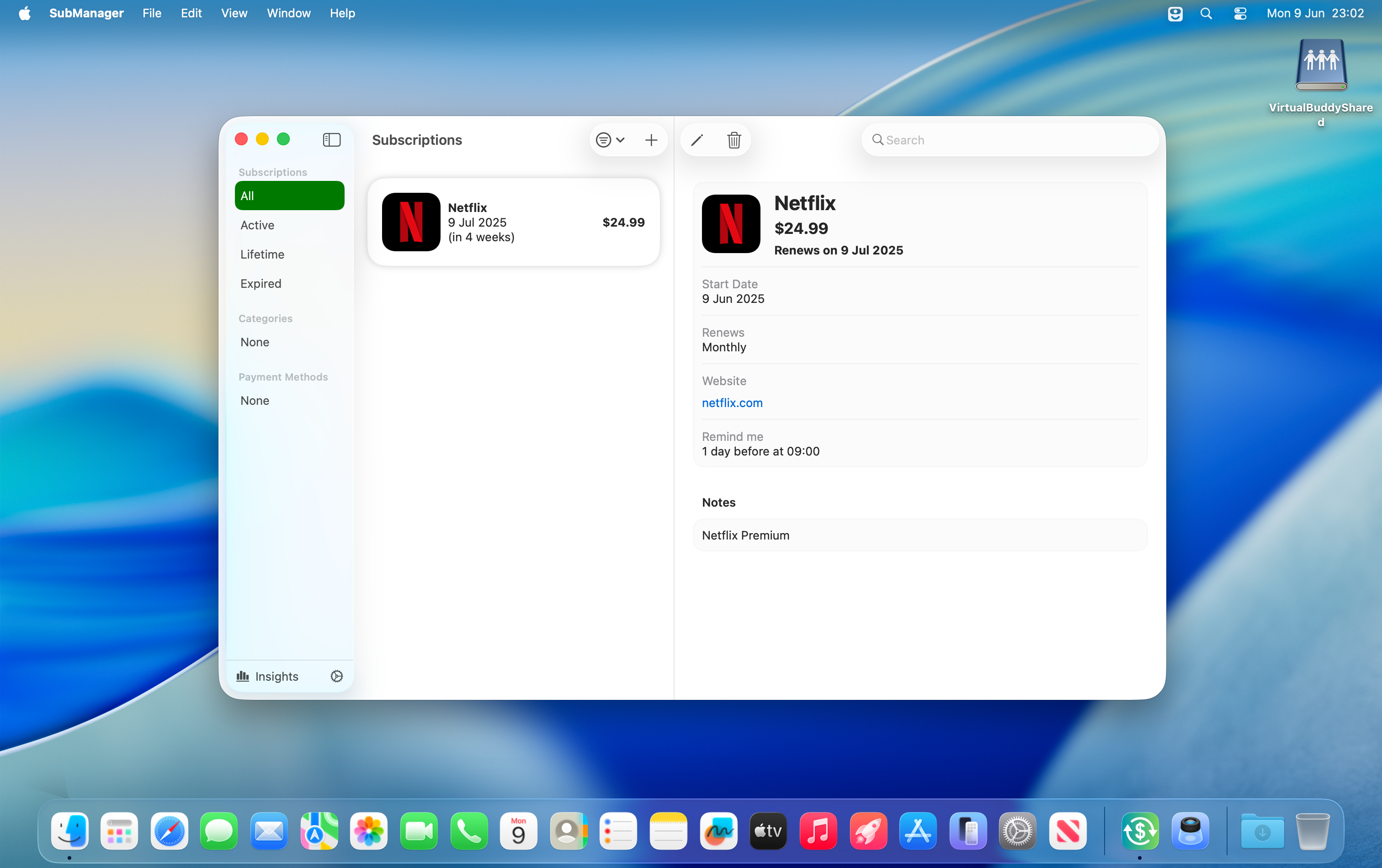Open the filter options dropdown
1382x868 pixels.
[610, 140]
